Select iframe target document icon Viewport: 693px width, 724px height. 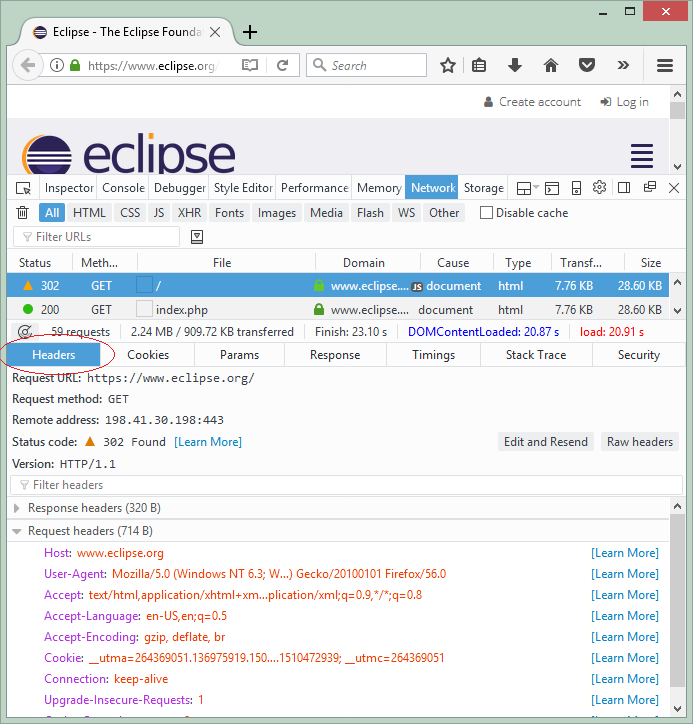527,188
